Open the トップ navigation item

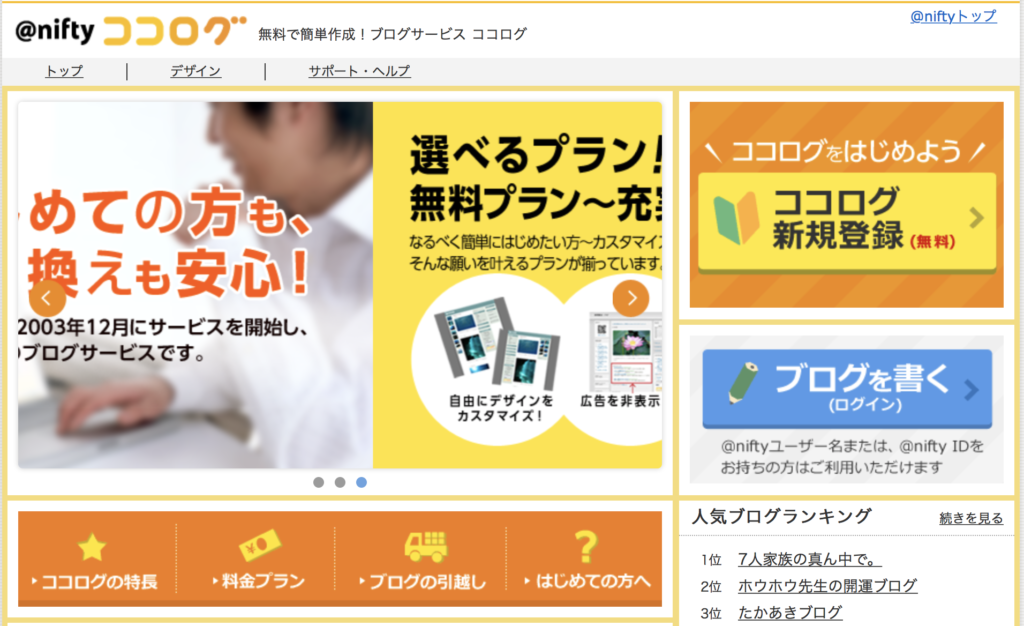tap(64, 70)
